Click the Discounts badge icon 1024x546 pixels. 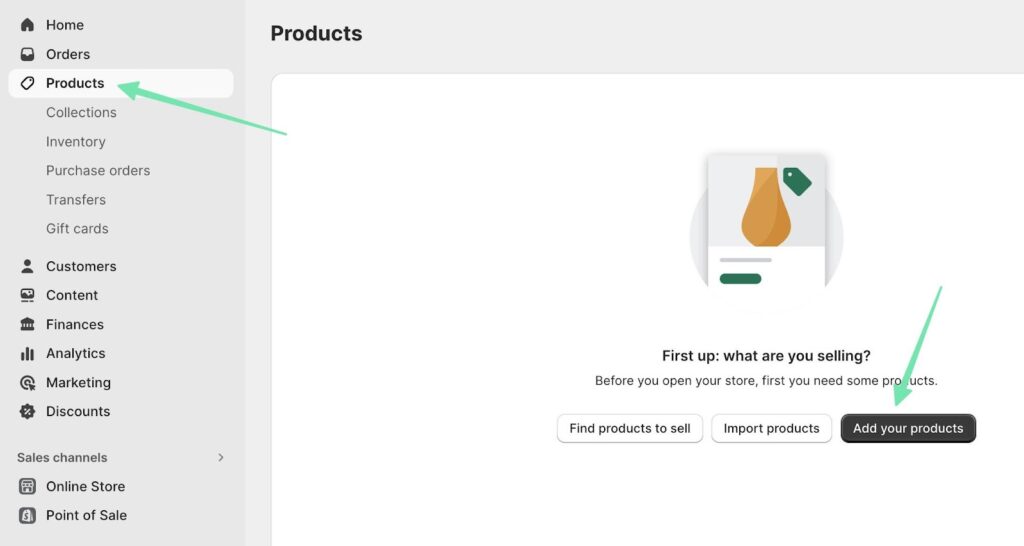(x=27, y=411)
